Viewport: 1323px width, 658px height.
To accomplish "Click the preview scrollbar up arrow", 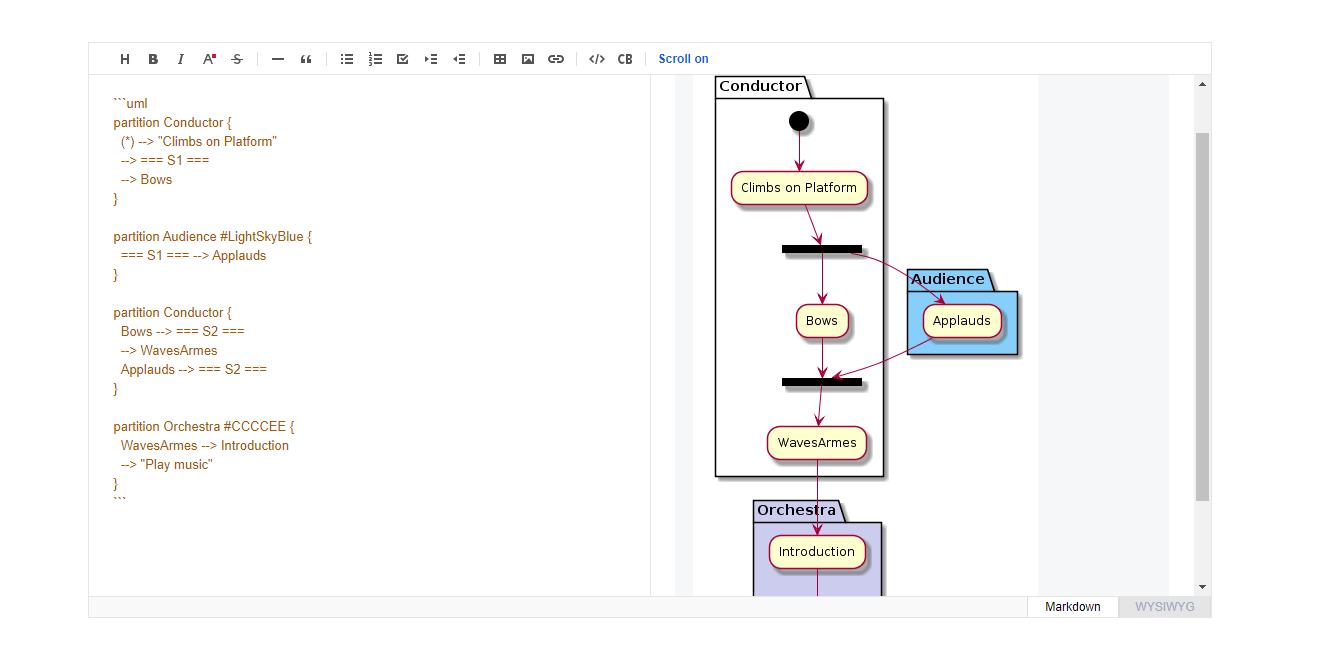I will [1202, 84].
